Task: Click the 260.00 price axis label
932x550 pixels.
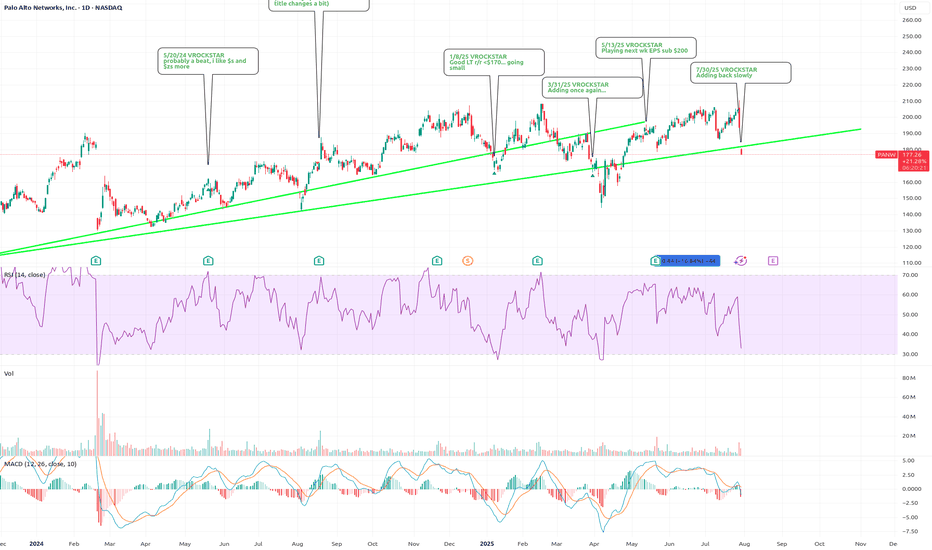Action: coord(912,20)
